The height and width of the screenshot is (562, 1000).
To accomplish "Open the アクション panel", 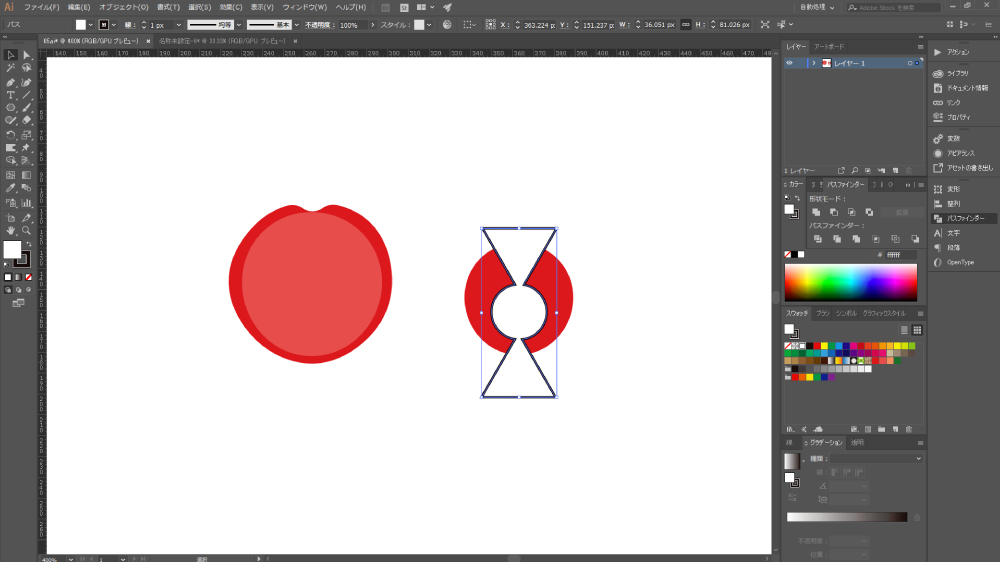I will pos(957,52).
